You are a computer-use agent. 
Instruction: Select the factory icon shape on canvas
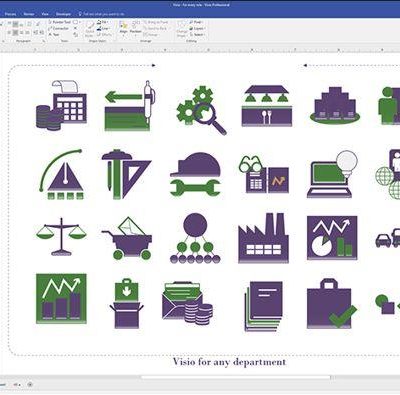(264, 238)
